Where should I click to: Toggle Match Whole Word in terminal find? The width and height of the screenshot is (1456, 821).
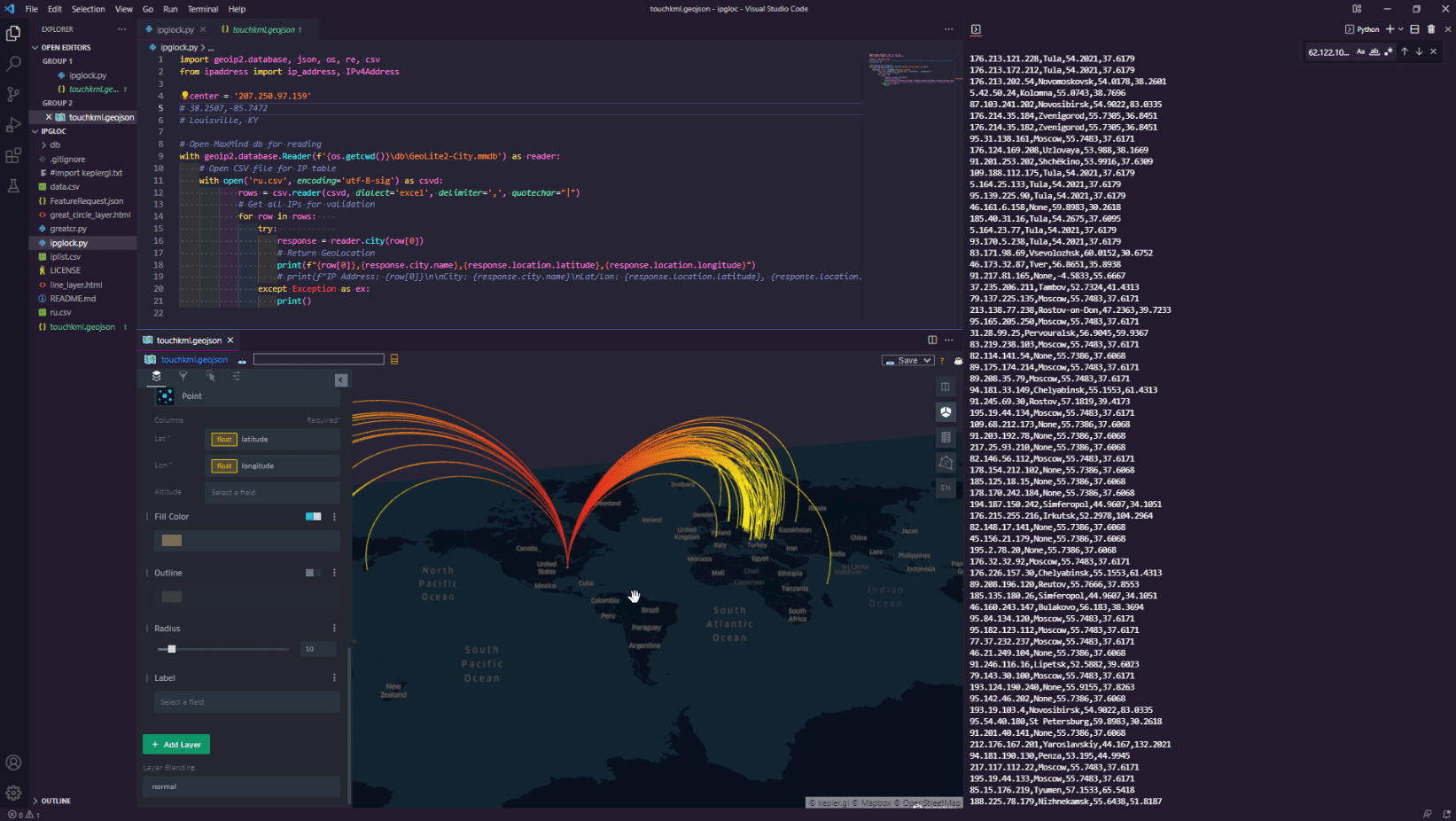[x=1374, y=51]
